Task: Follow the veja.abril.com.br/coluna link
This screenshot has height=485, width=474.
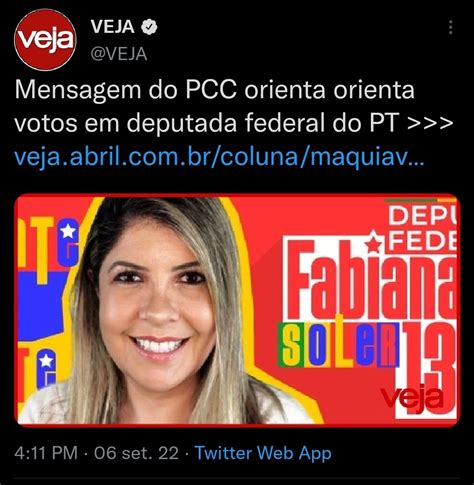Action: 219,157
